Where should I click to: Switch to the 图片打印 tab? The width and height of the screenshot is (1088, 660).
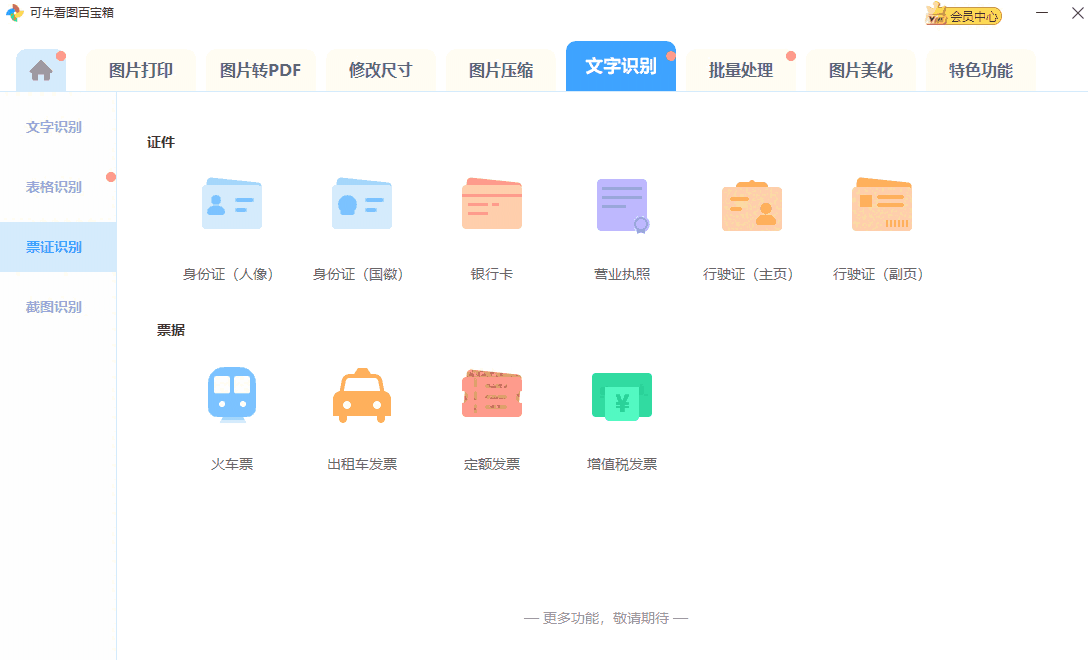(140, 69)
